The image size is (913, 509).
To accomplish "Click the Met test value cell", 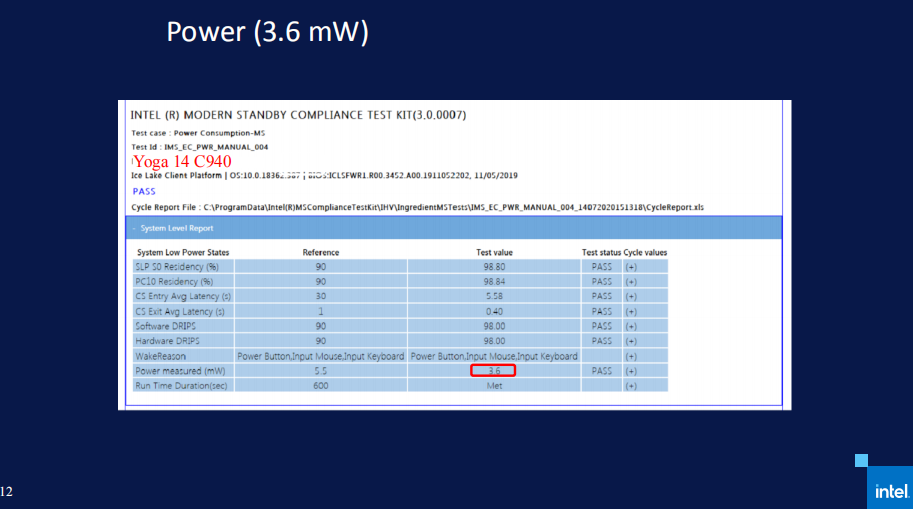I will [494, 386].
